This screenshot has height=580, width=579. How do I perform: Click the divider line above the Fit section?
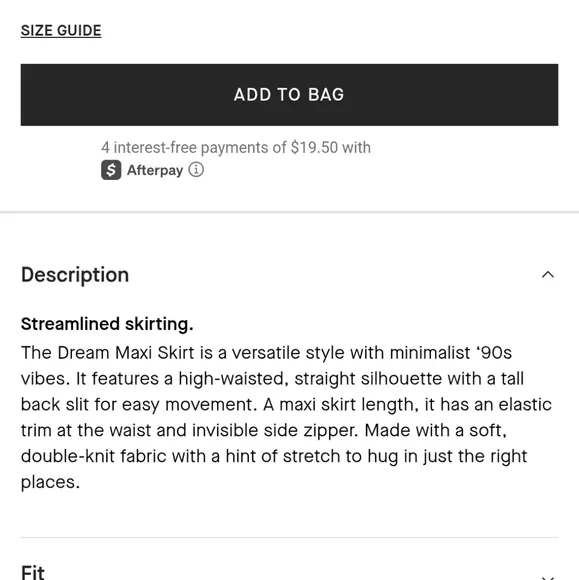289,537
